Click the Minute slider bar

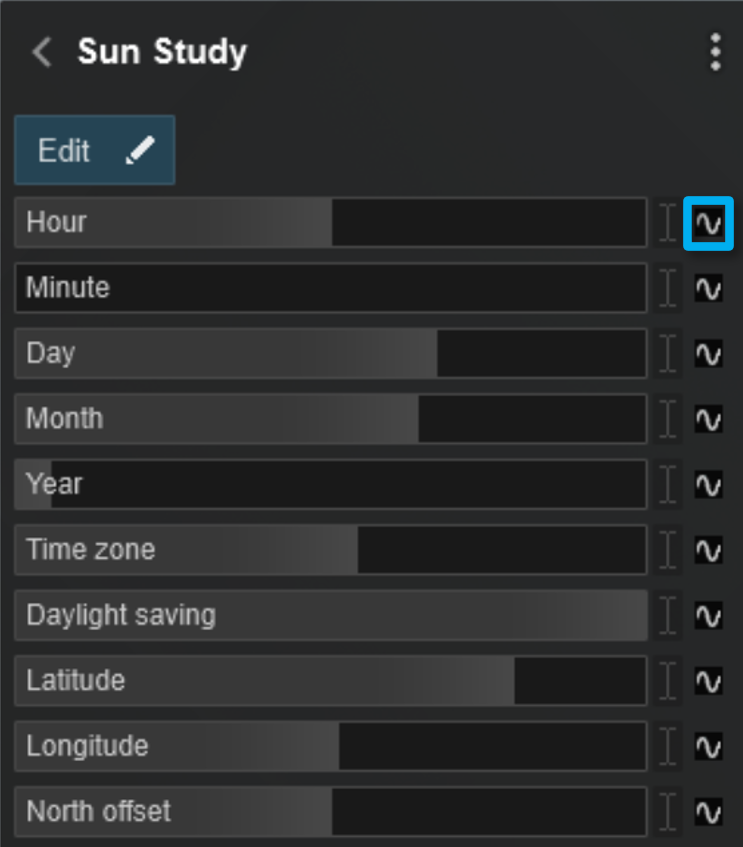point(330,288)
